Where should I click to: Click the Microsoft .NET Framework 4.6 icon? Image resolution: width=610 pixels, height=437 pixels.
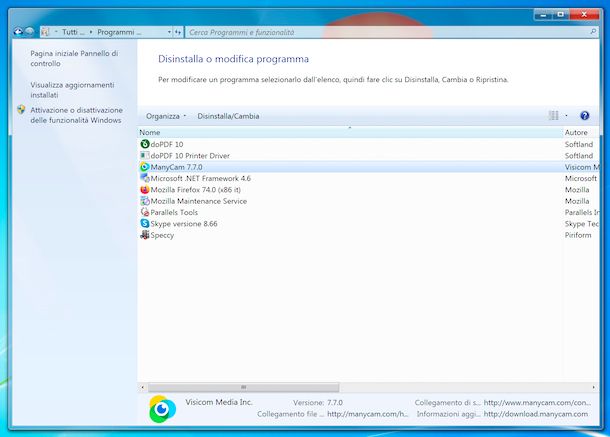point(145,178)
